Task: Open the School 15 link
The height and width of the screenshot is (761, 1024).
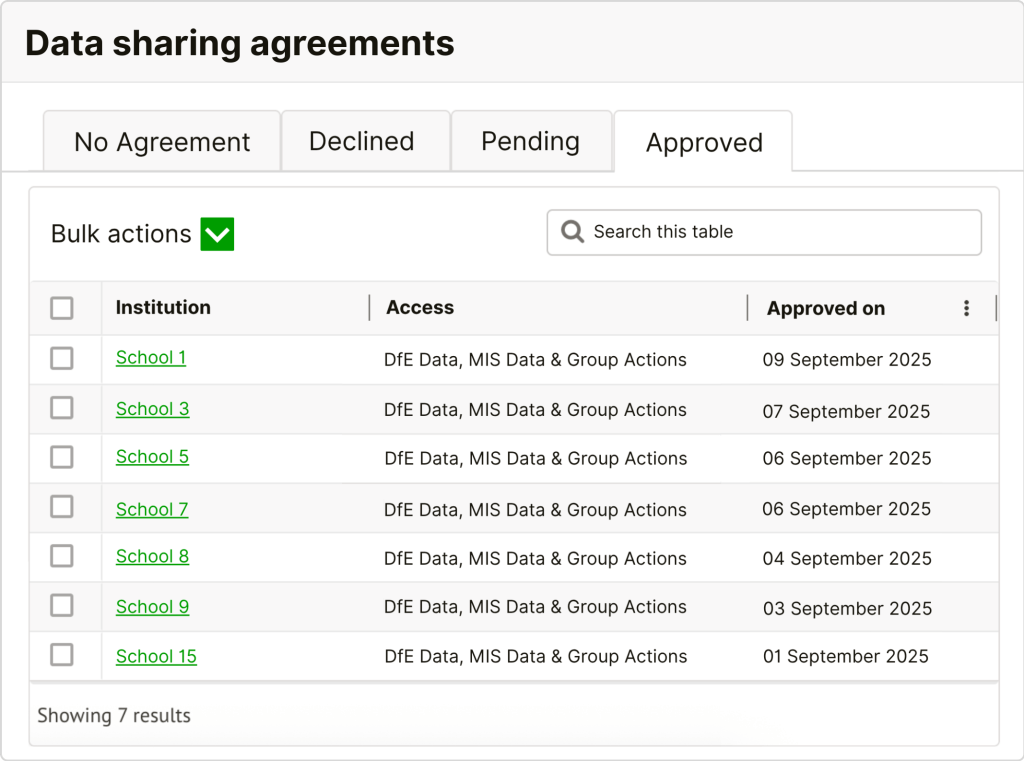Action: coord(156,656)
